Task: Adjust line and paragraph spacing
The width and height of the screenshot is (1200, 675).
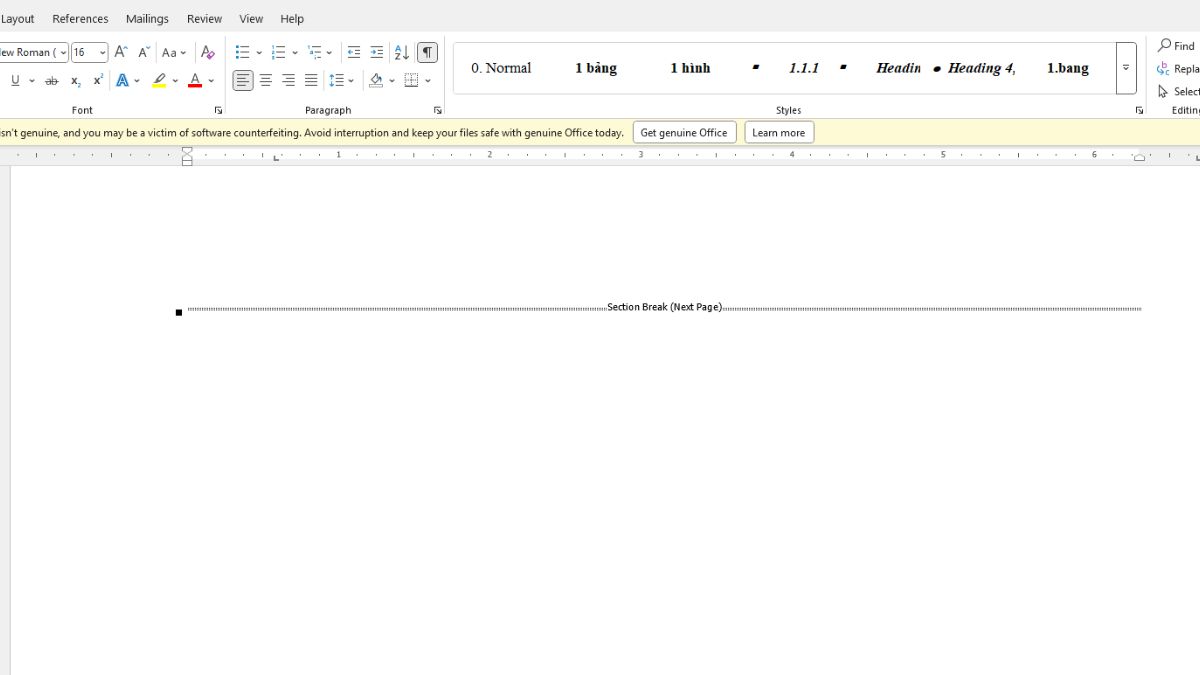Action: pyautogui.click(x=337, y=80)
